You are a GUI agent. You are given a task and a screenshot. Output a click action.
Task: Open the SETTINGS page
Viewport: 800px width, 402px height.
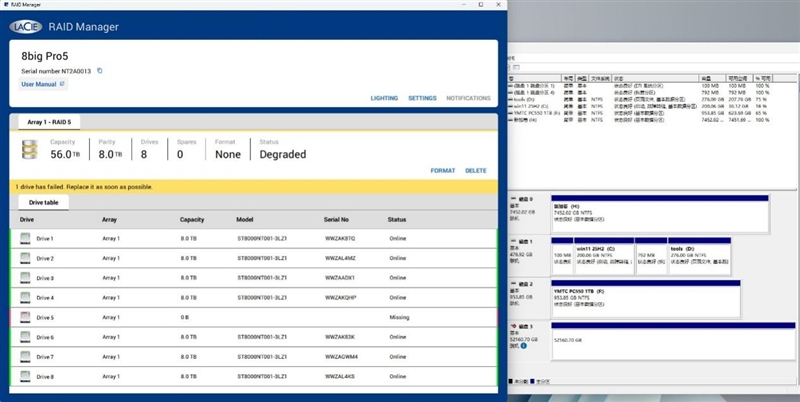tap(422, 98)
